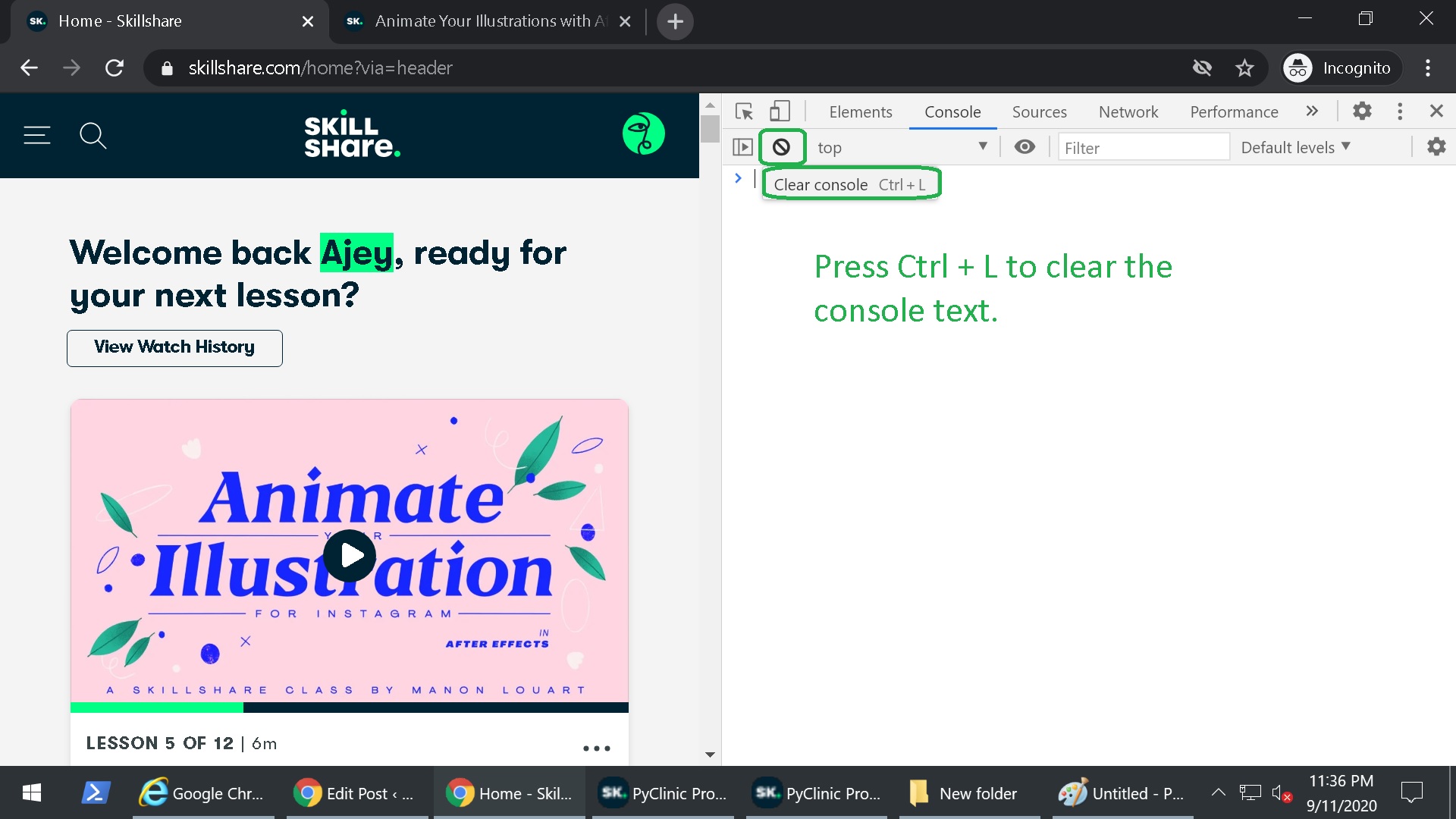Open the lesson card three-dot menu
Viewport: 1456px width, 819px height.
tap(596, 748)
